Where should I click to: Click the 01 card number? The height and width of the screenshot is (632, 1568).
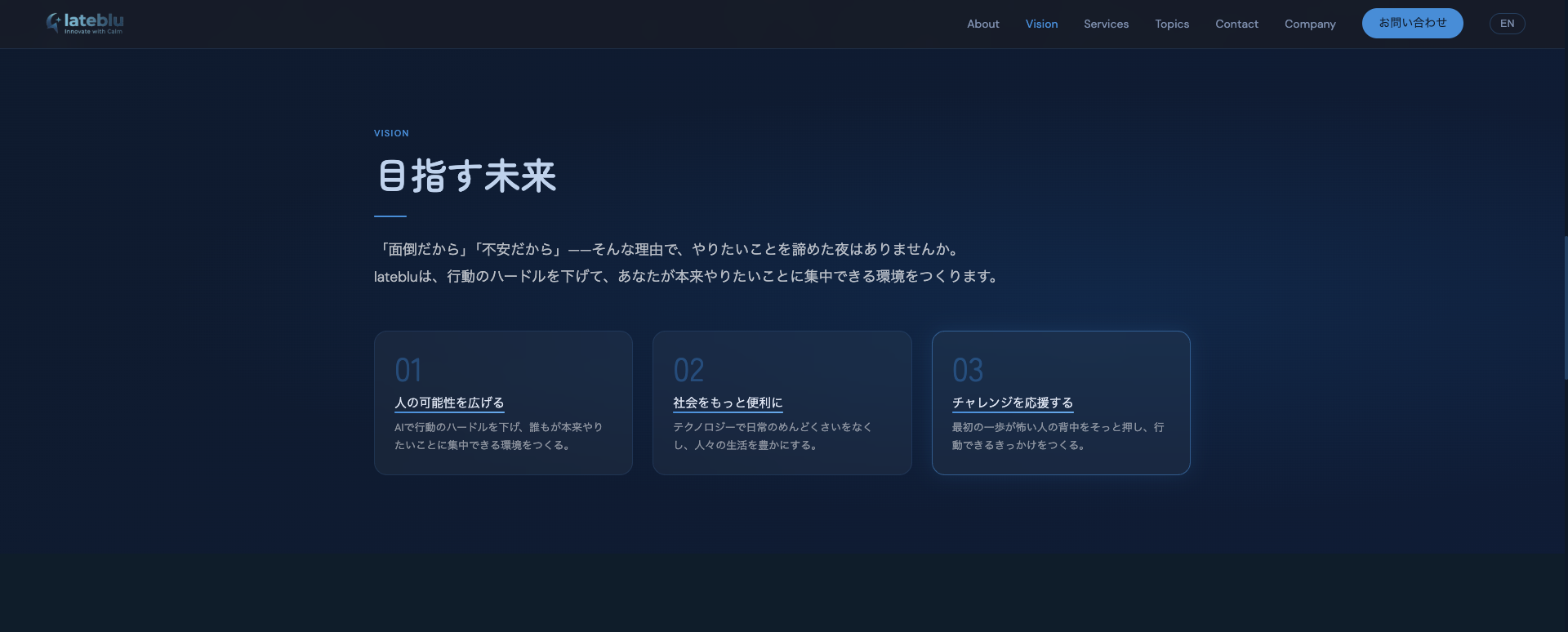(408, 371)
